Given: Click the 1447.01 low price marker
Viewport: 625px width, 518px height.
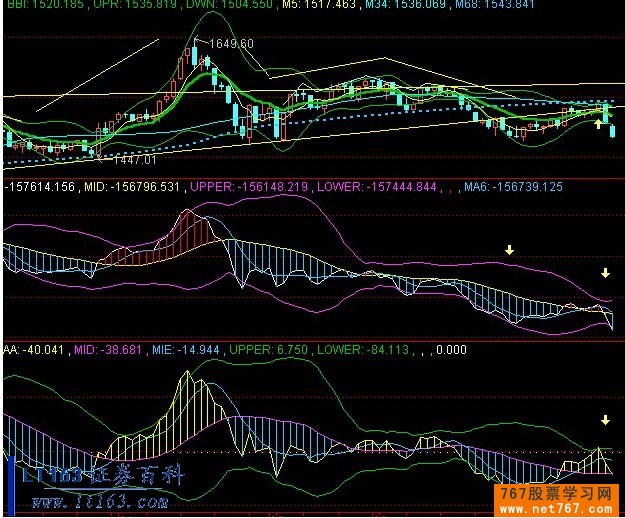Looking at the screenshot, I should point(133,159).
